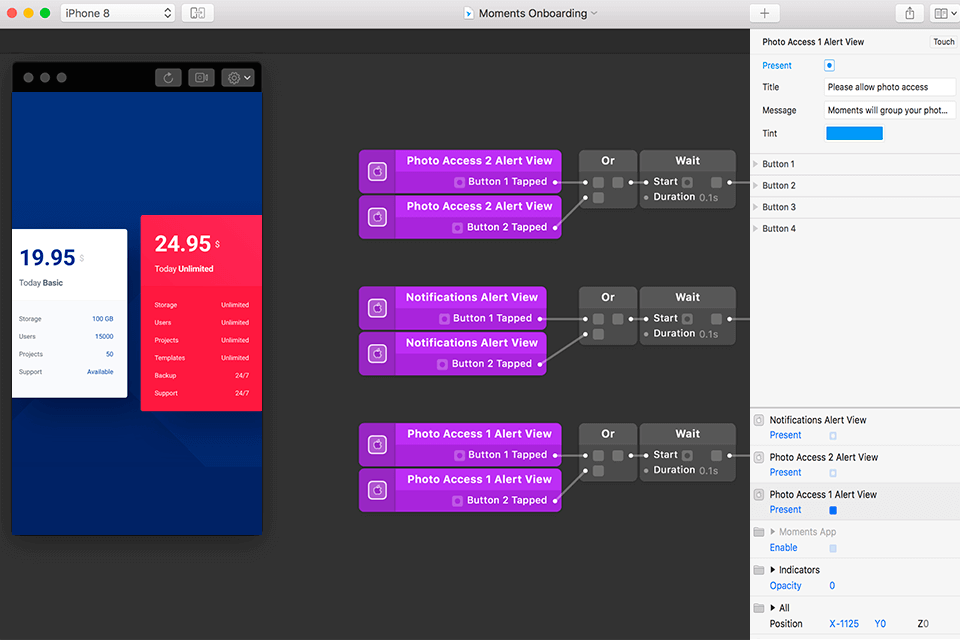960x640 pixels.
Task: Open the iPhone 8 device dropdown
Action: [x=118, y=13]
